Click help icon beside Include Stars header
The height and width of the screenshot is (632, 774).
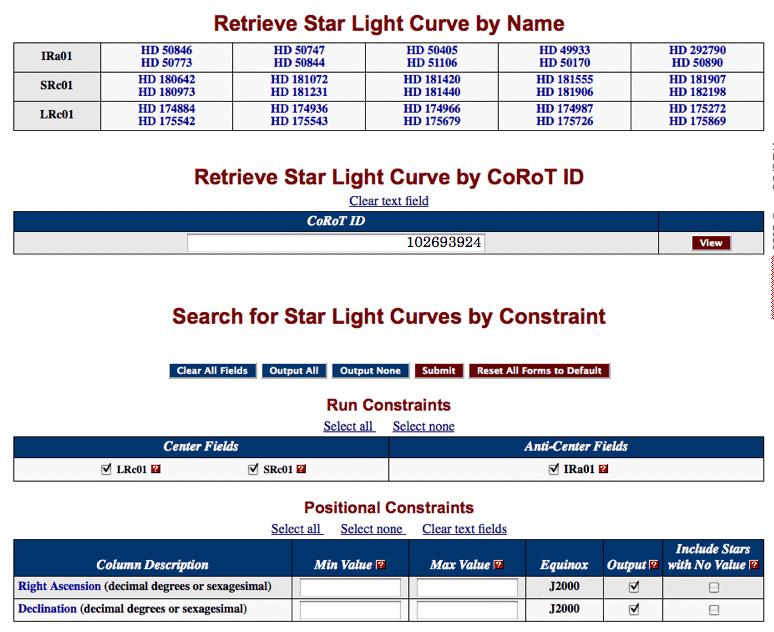point(753,565)
